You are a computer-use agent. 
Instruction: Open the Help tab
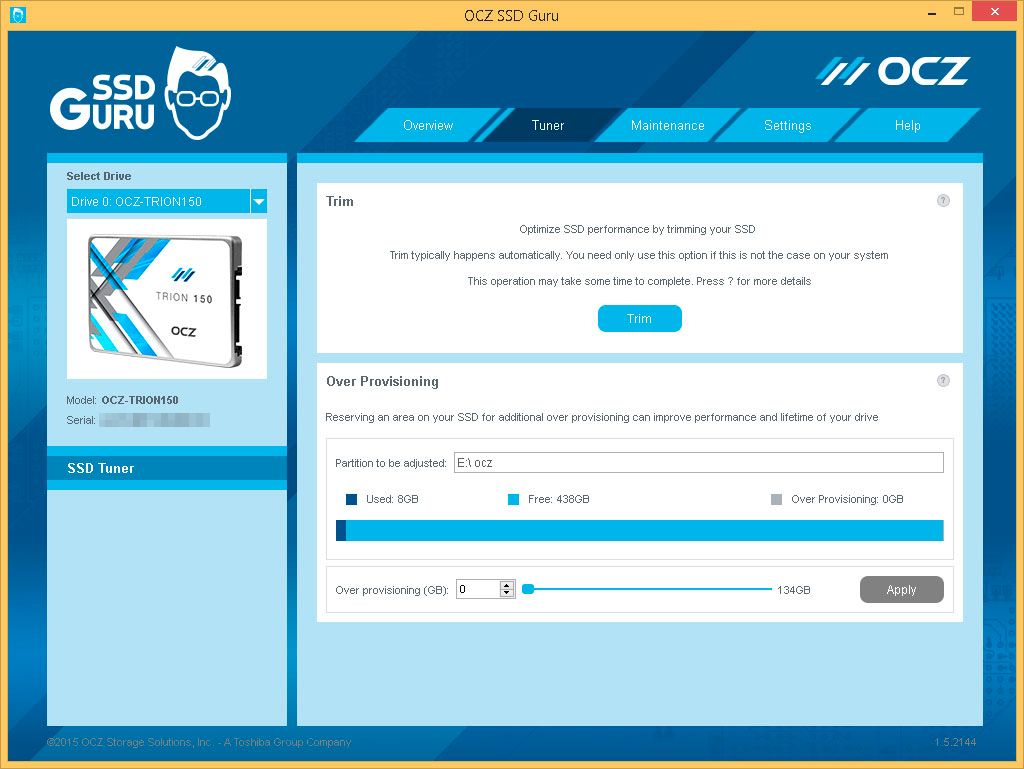pyautogui.click(x=907, y=125)
